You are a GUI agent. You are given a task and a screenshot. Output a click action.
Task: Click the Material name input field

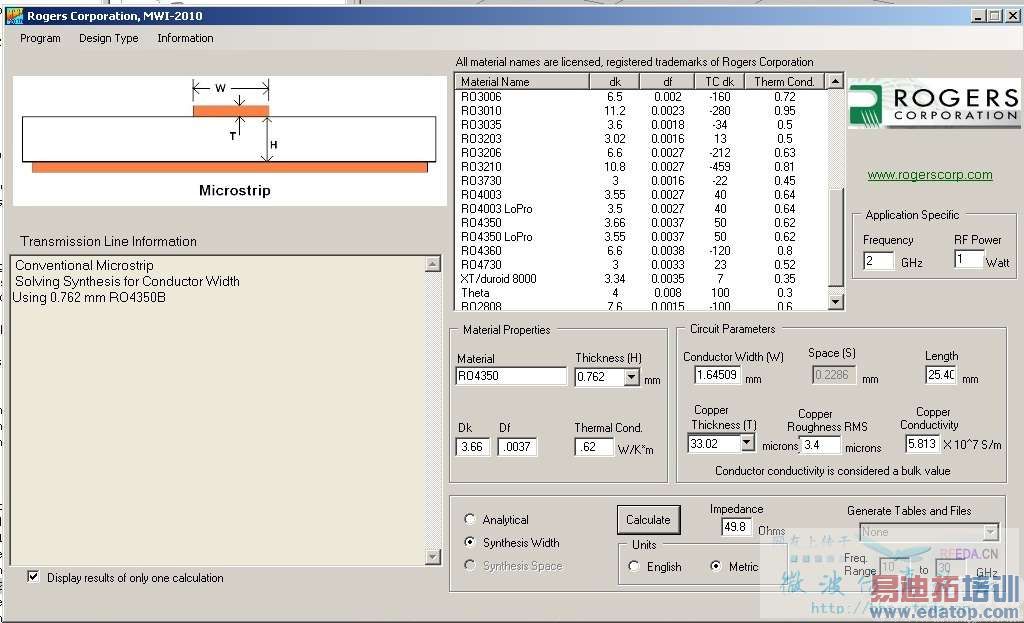[x=511, y=376]
